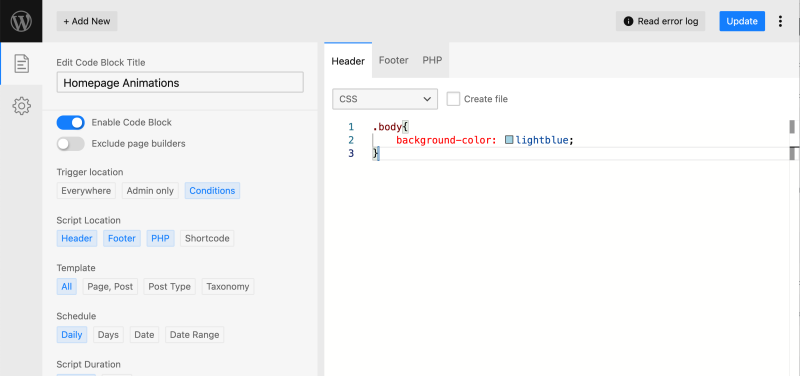
Task: Set Trigger location to Admin only
Action: [x=150, y=191]
